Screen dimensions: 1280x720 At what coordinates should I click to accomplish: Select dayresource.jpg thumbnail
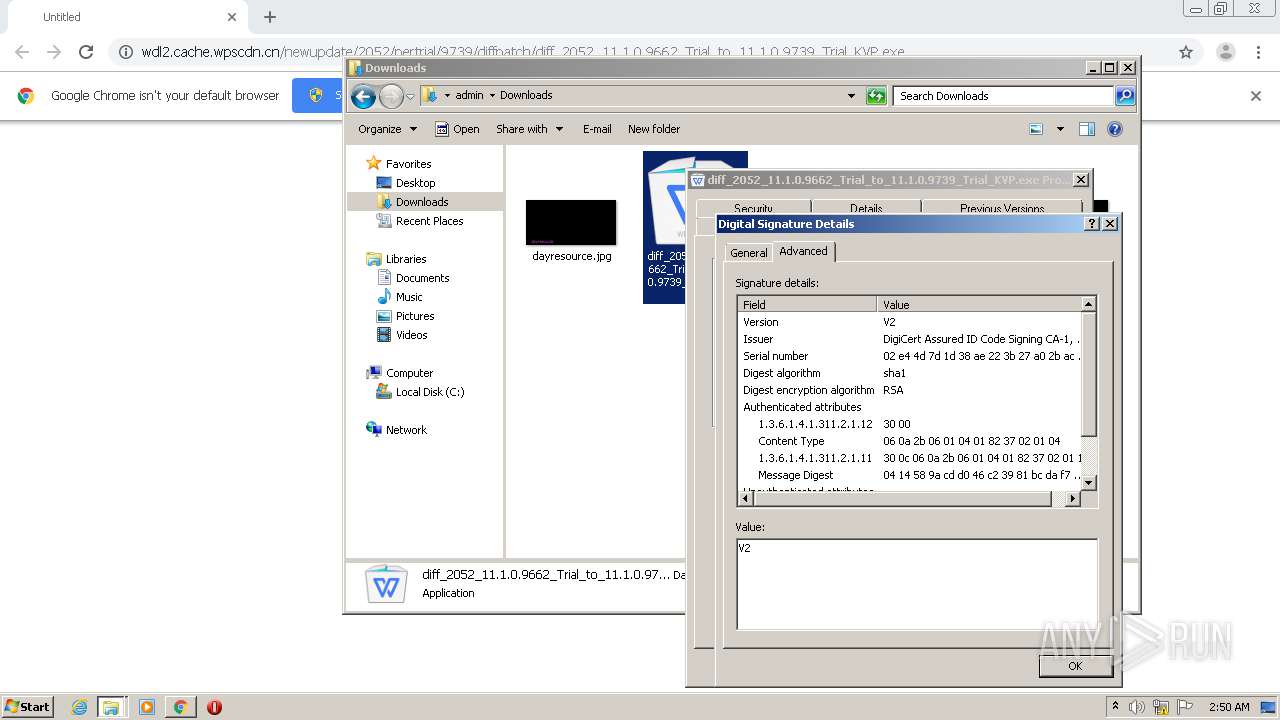pos(571,222)
